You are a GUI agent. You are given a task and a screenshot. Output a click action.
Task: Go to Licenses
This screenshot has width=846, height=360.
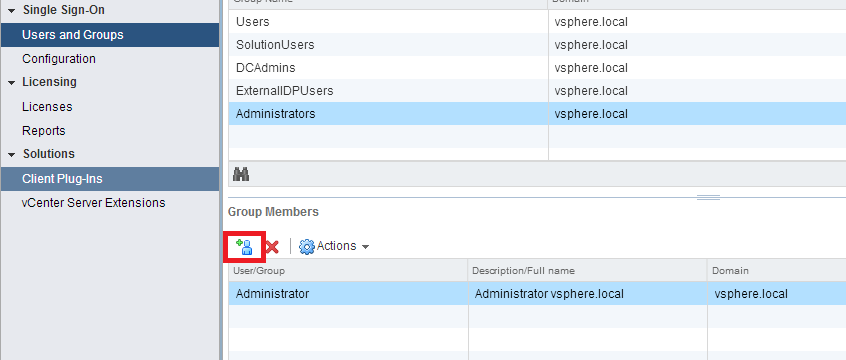47,107
